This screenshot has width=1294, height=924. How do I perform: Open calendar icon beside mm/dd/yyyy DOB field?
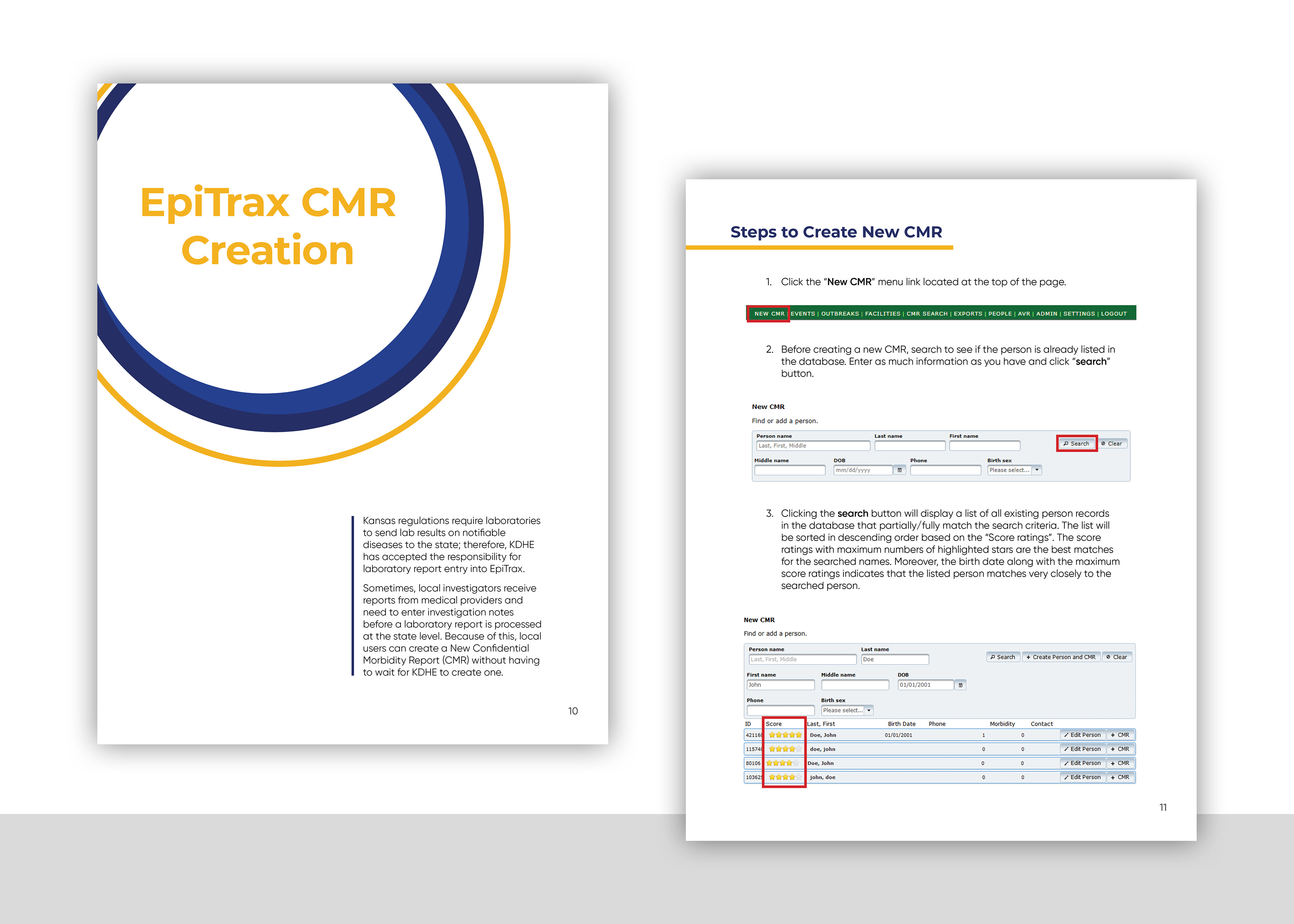pos(899,470)
